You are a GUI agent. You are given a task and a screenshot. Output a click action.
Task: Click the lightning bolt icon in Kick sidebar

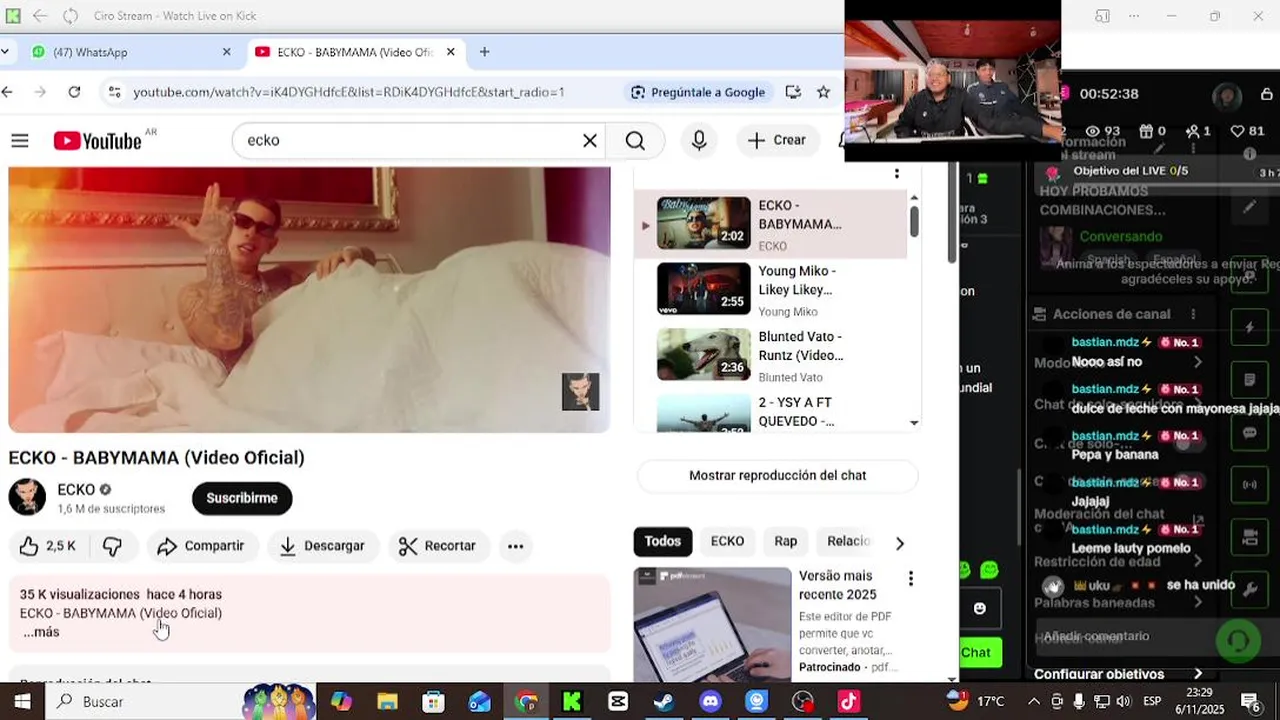pyautogui.click(x=1249, y=328)
